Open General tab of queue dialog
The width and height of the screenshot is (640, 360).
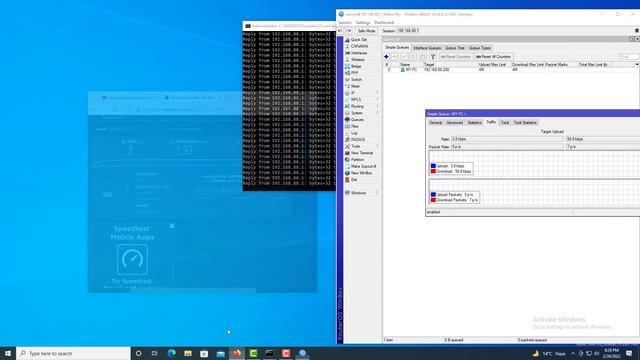[435, 122]
